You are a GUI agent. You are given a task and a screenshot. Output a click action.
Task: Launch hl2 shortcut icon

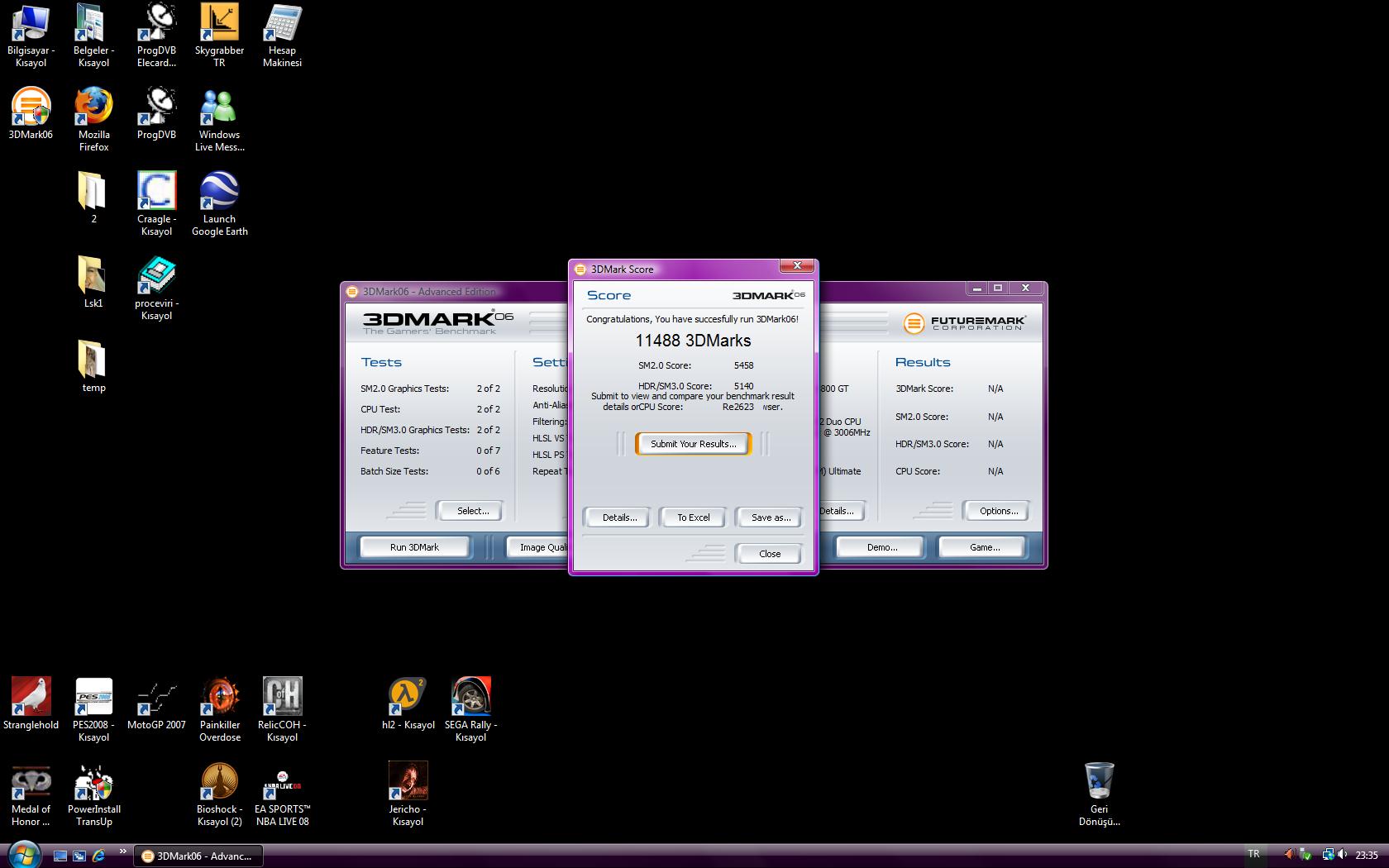408,703
